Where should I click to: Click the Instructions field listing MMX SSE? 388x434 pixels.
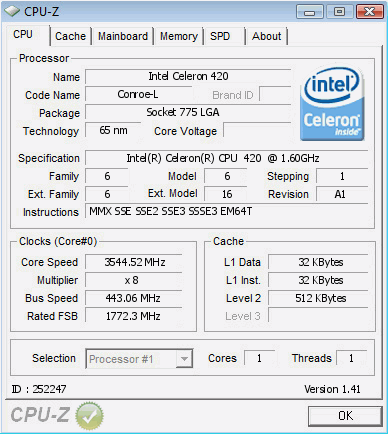tap(227, 211)
